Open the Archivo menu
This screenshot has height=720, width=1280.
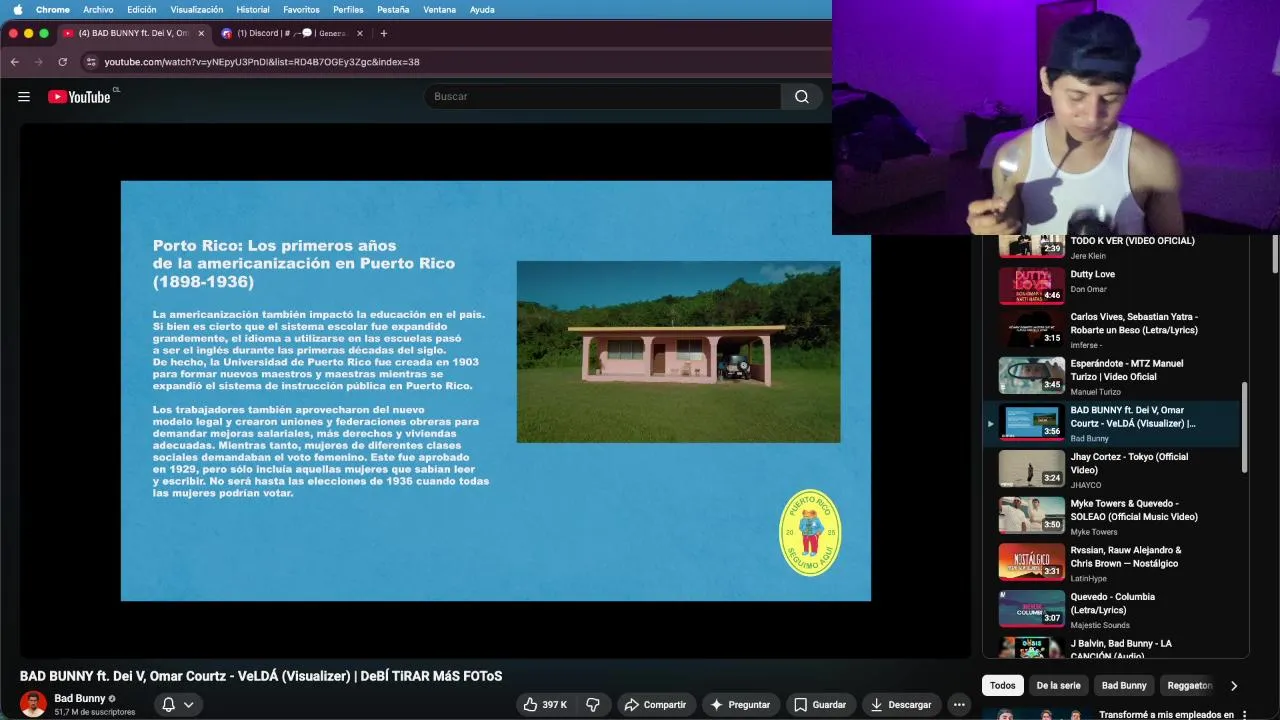98,9
